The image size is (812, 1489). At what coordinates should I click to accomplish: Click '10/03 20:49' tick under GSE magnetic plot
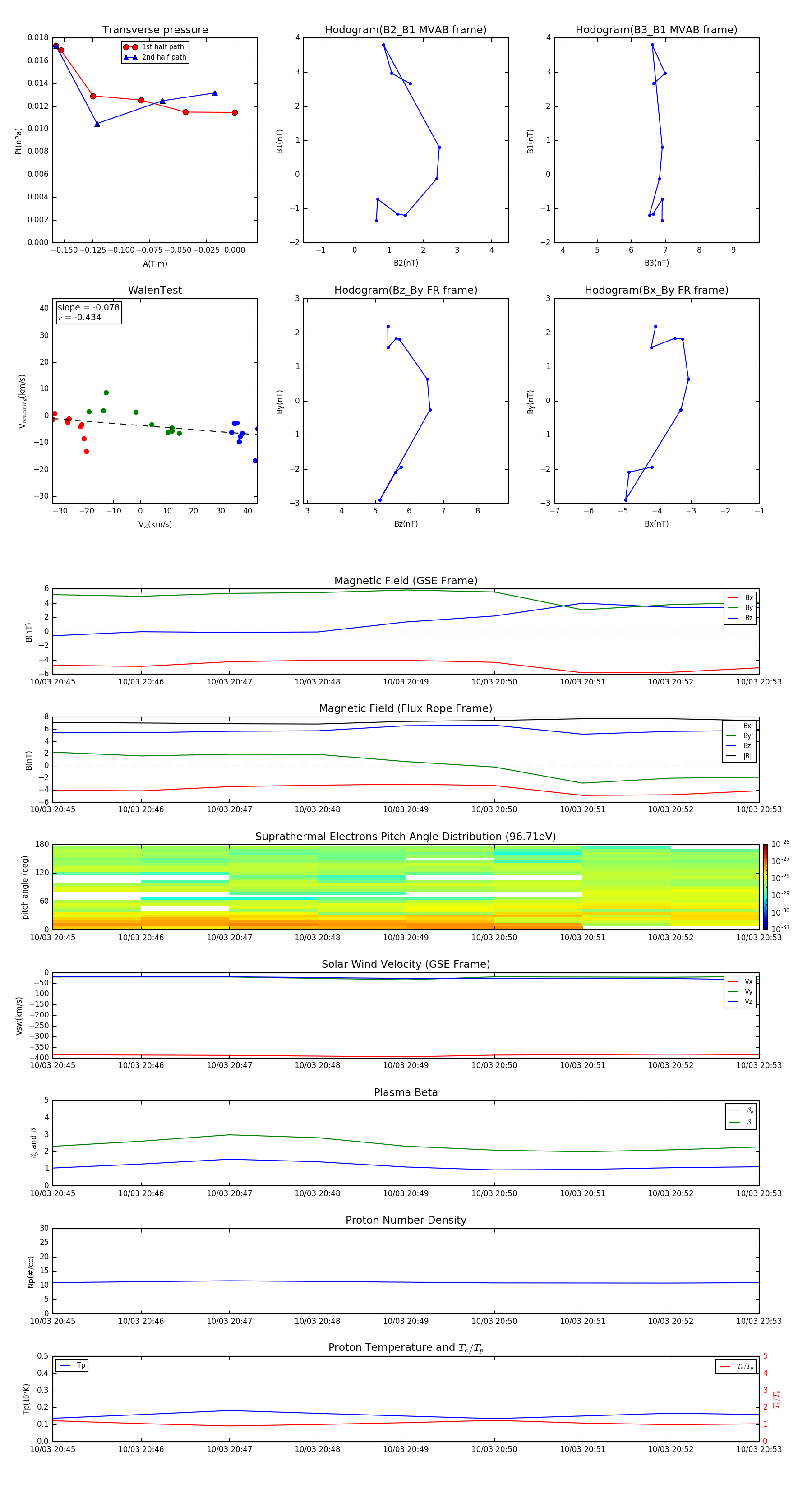pyautogui.click(x=406, y=682)
